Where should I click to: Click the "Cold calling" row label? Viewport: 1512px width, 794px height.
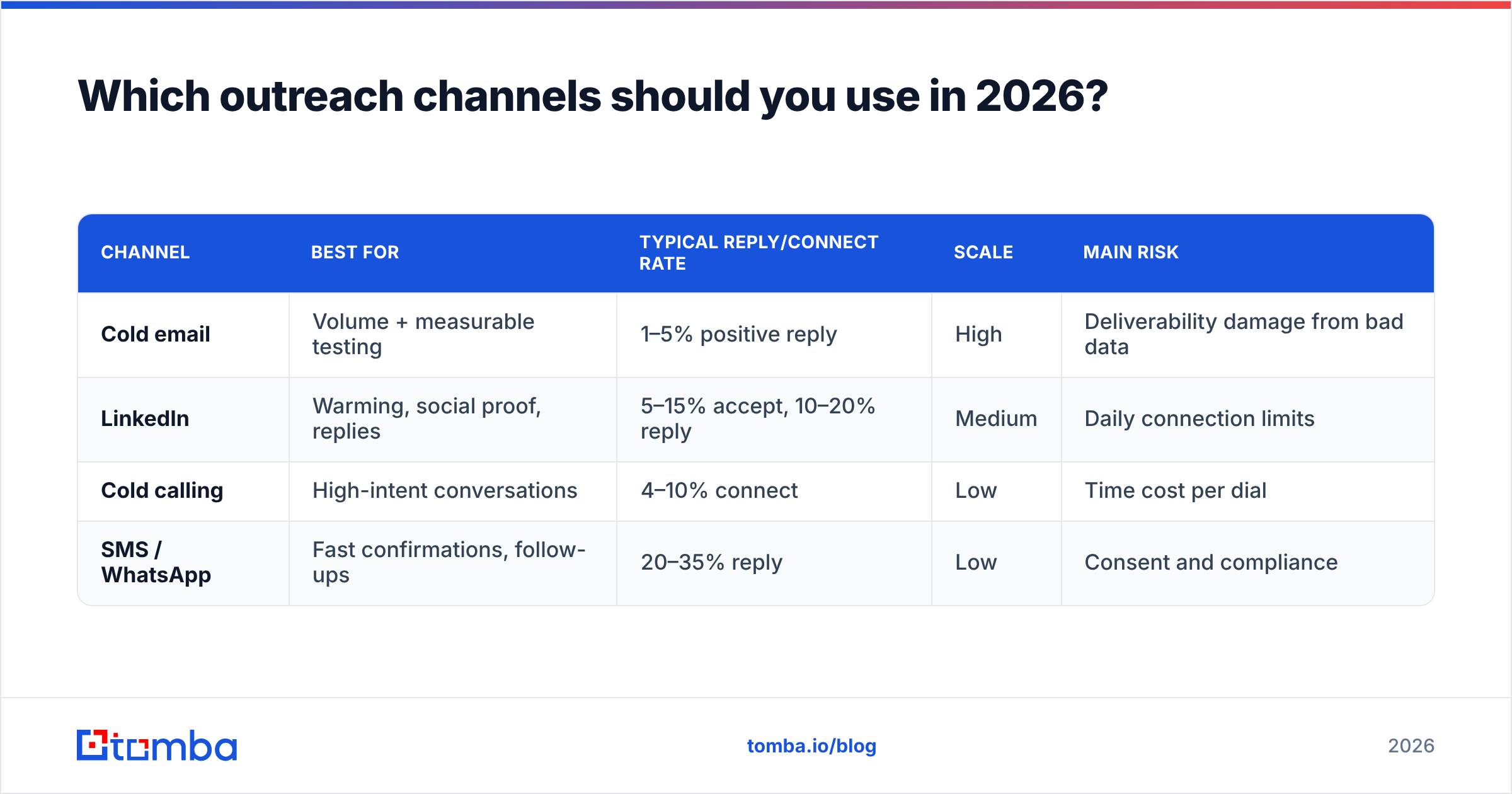click(162, 490)
